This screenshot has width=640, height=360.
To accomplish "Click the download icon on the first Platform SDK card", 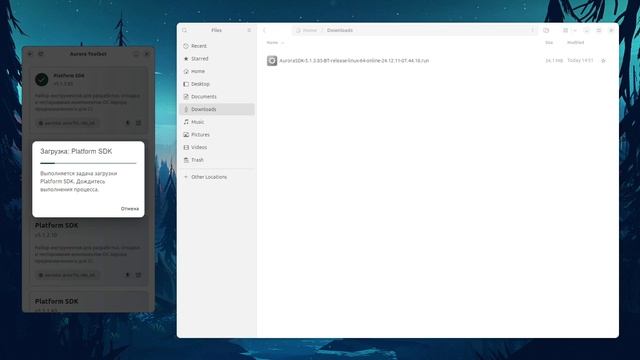I will coord(127,123).
